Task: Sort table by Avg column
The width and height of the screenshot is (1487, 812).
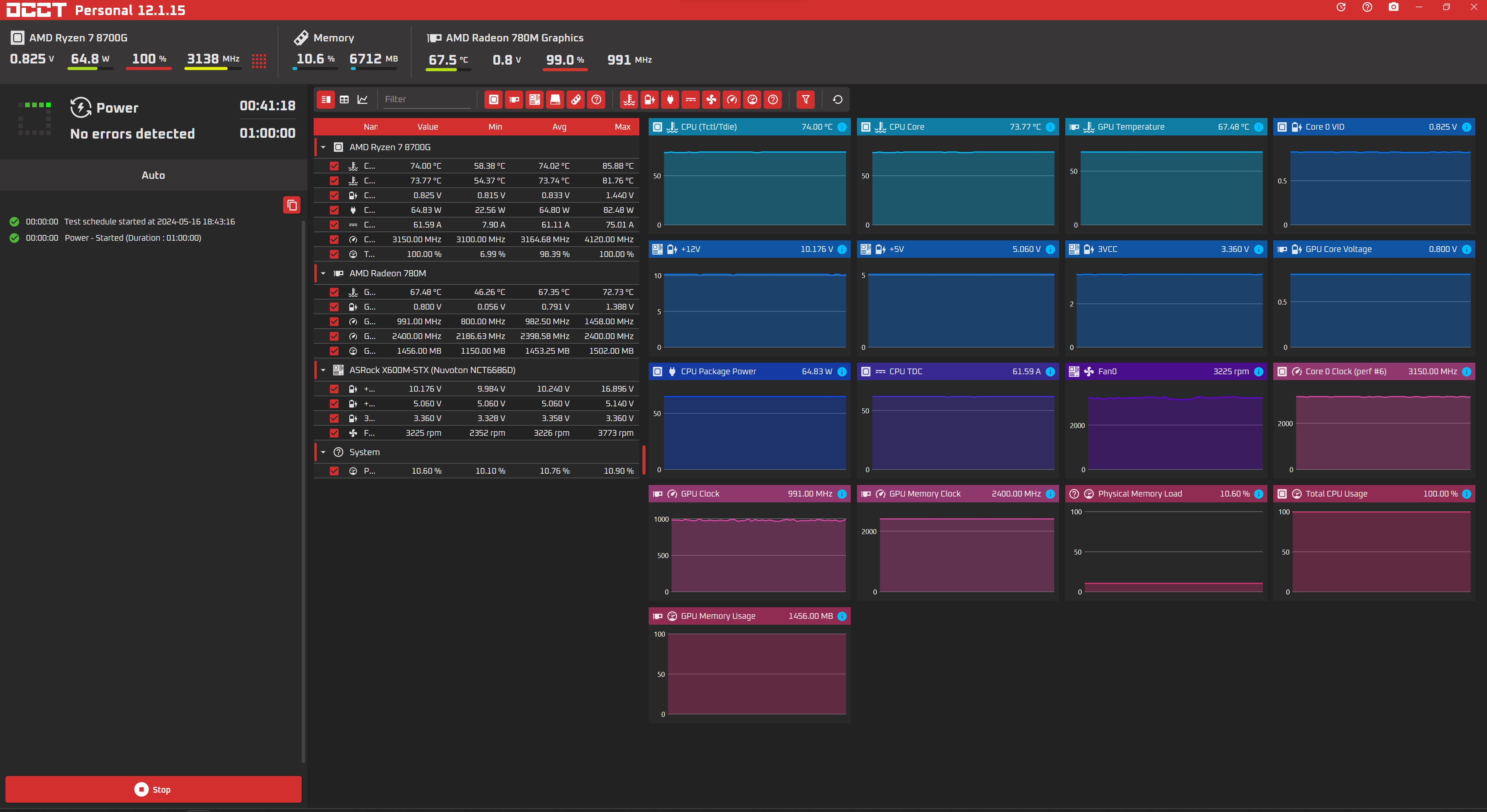Action: [559, 127]
